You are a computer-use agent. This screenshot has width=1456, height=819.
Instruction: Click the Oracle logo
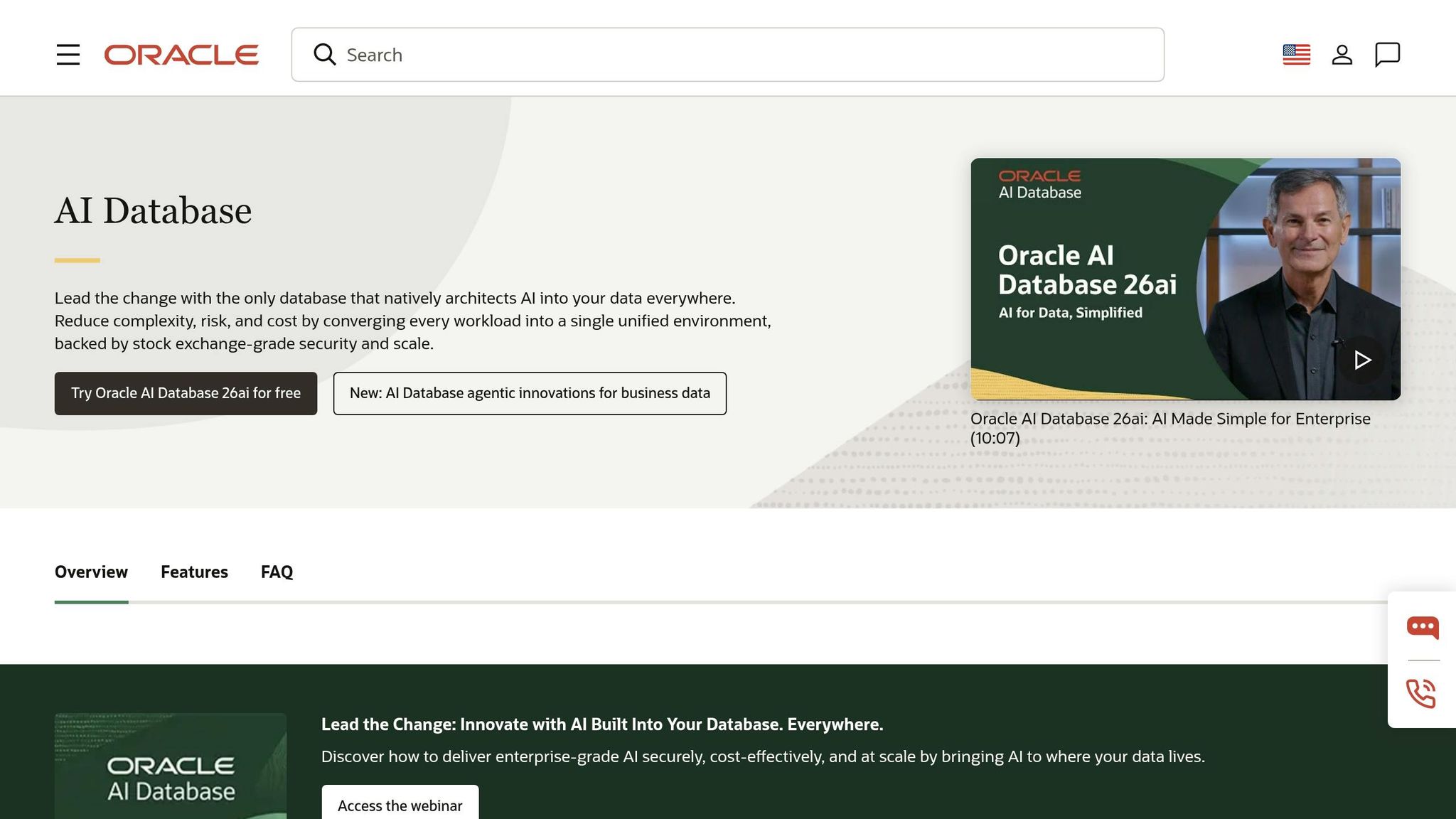pos(181,55)
